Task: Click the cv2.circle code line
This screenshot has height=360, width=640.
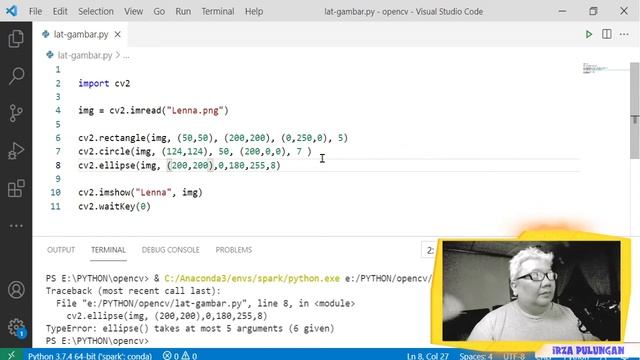Action: pyautogui.click(x=195, y=151)
